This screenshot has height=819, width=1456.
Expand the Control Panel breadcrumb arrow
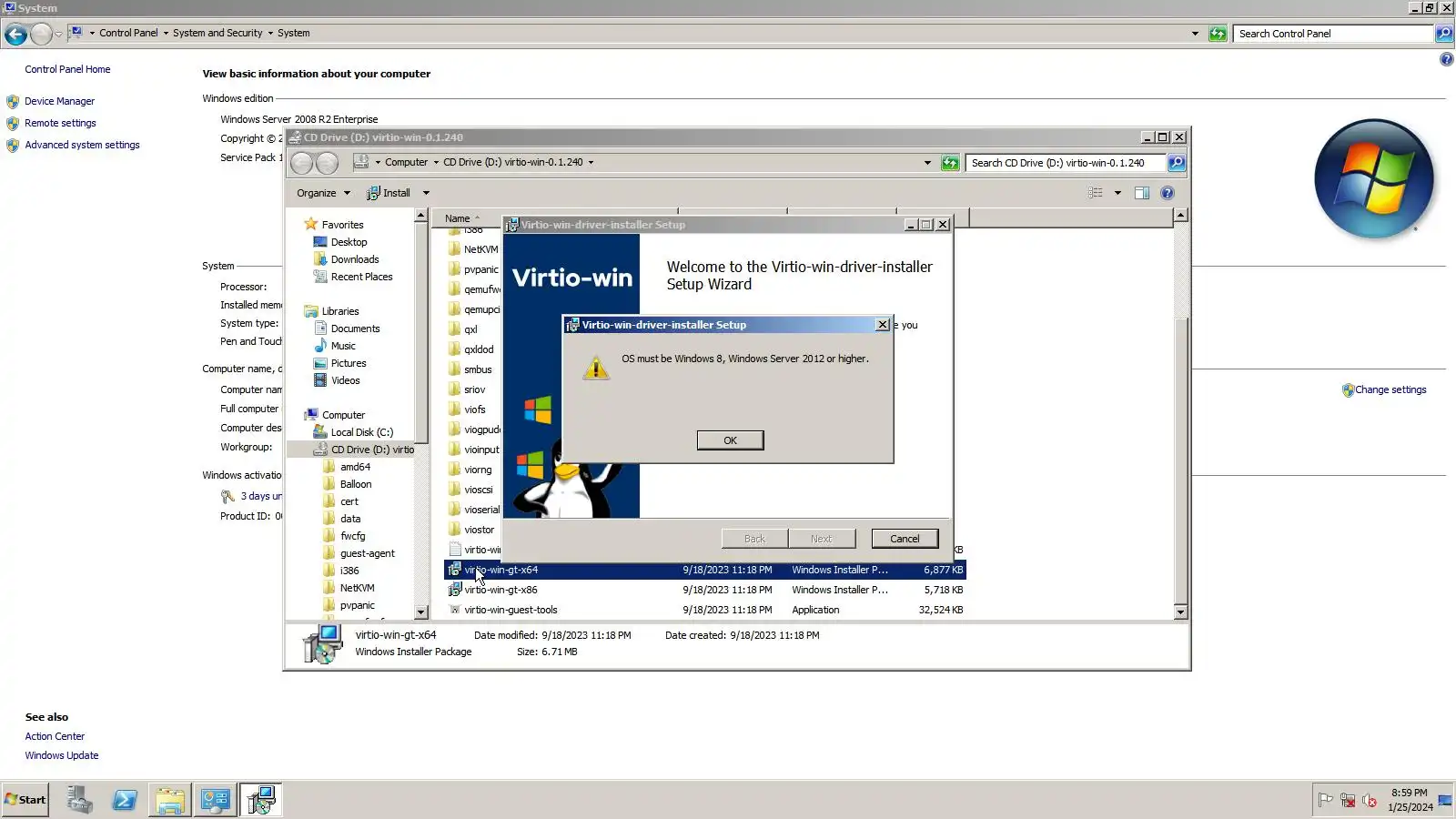tap(165, 34)
